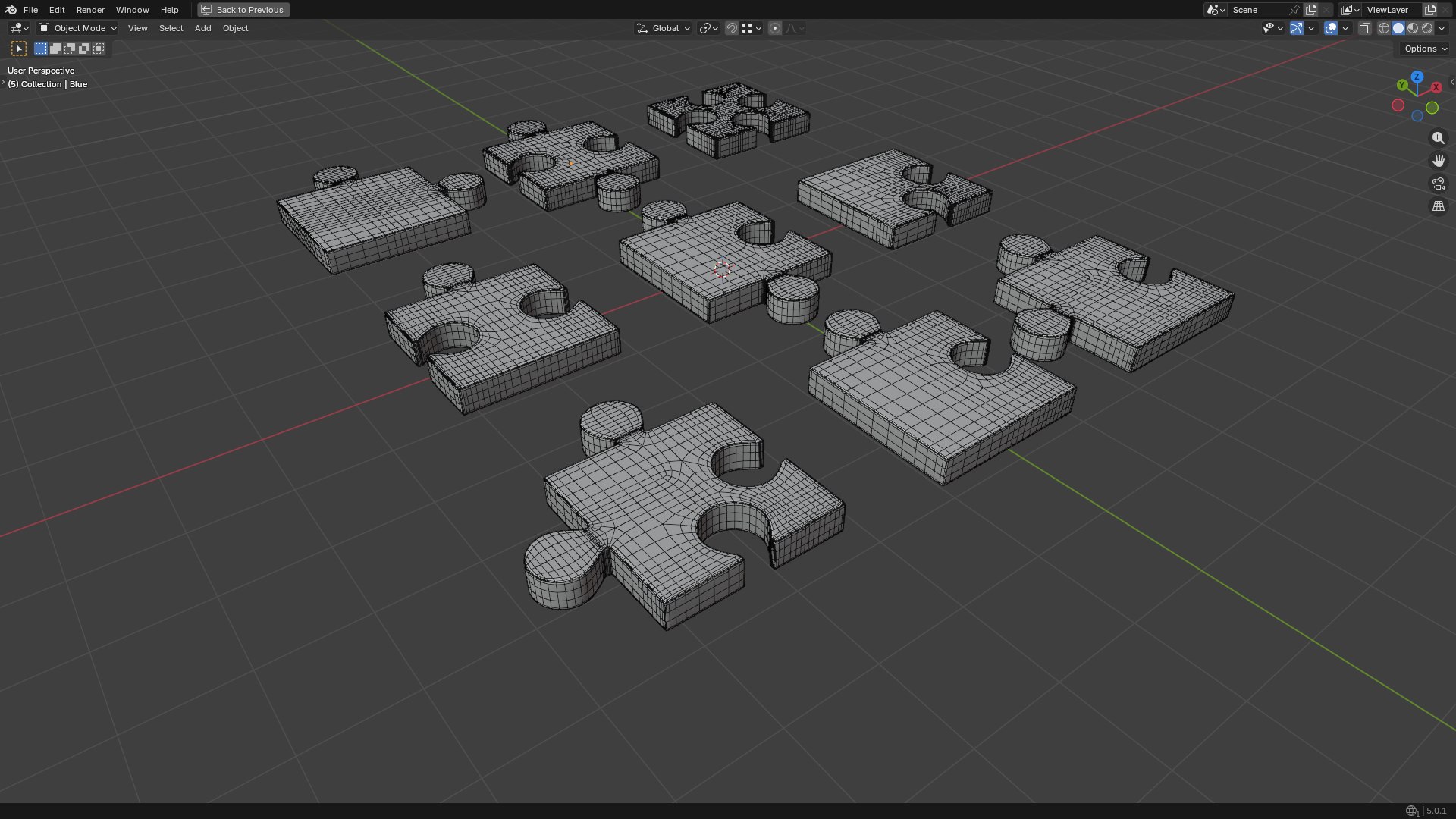
Task: Open the overlays options dropdown arrow
Action: point(1345,28)
